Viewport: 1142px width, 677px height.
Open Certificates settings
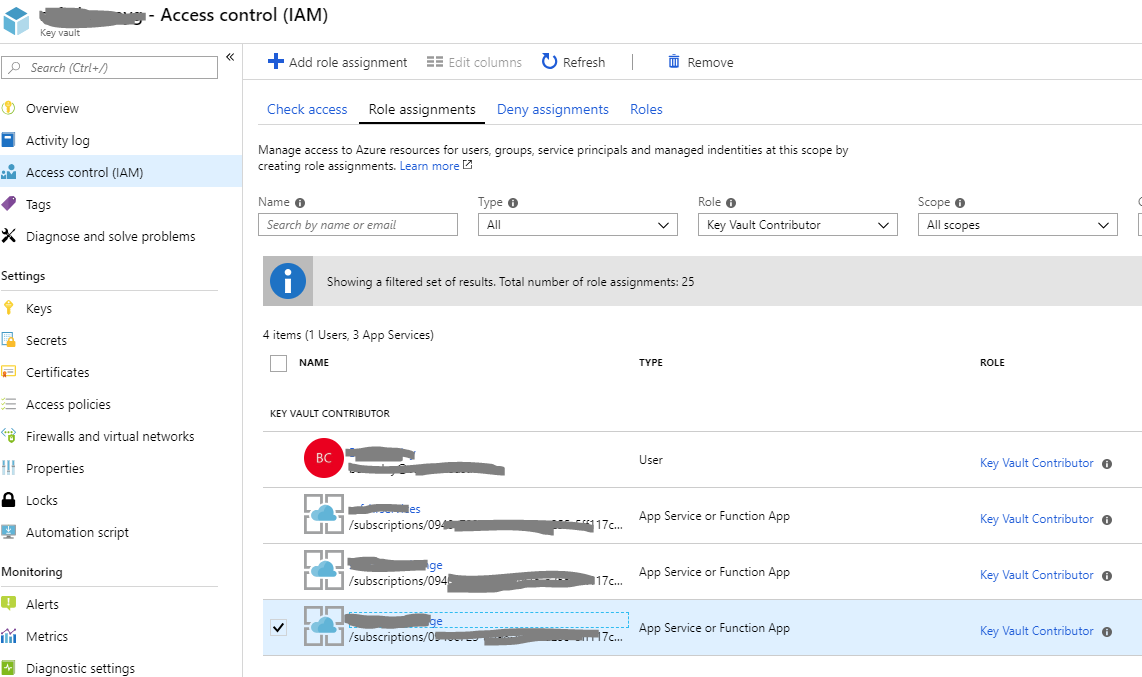coord(58,372)
